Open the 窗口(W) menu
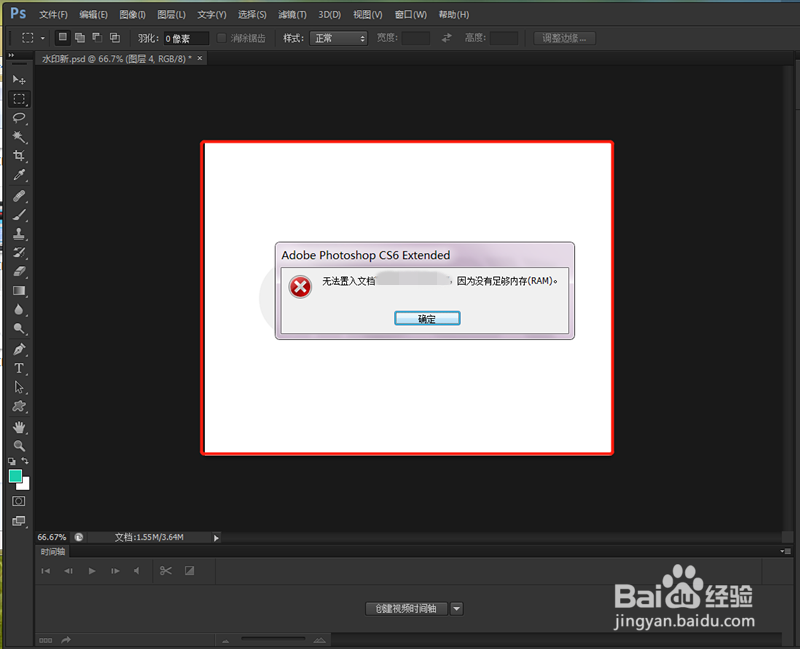Image resolution: width=800 pixels, height=649 pixels. [411, 15]
